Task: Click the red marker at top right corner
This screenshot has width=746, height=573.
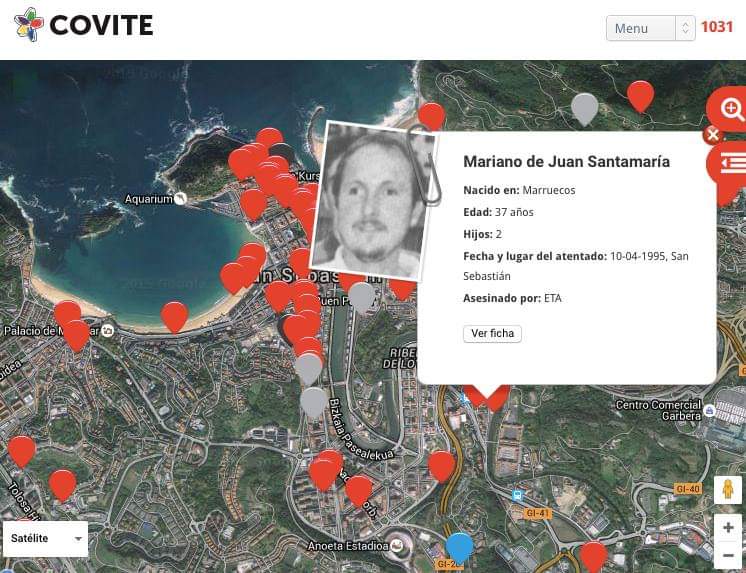Action: (x=640, y=96)
